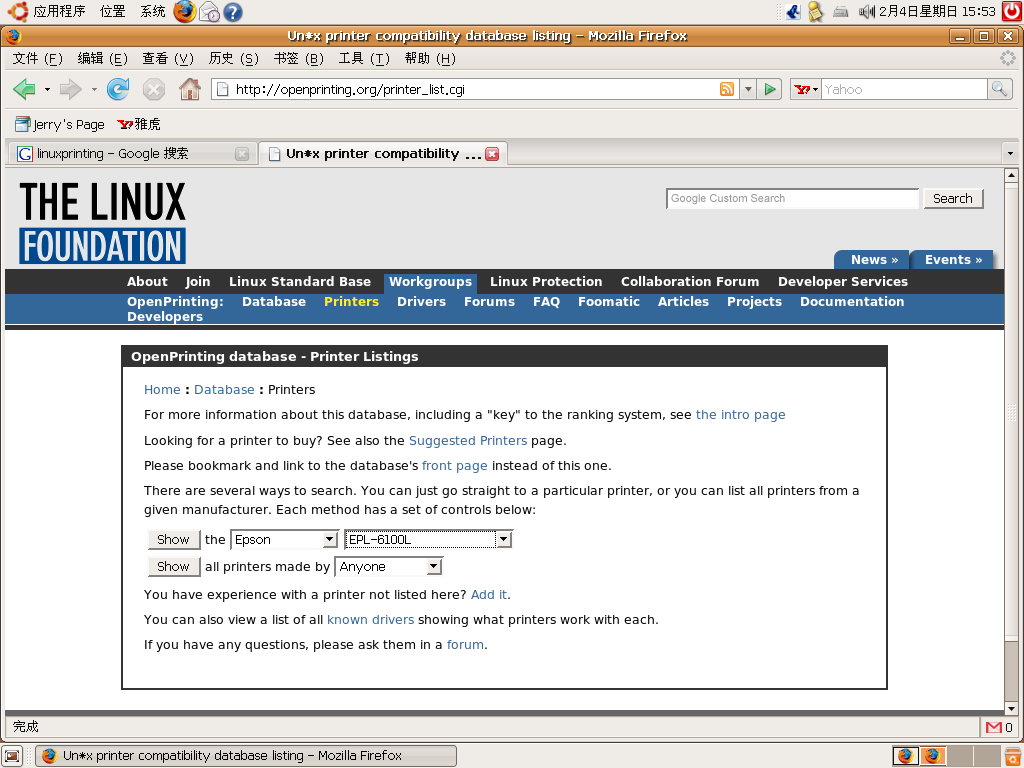Click the Yahoo search magnifier icon
Viewport: 1024px width, 768px height.
coord(999,89)
